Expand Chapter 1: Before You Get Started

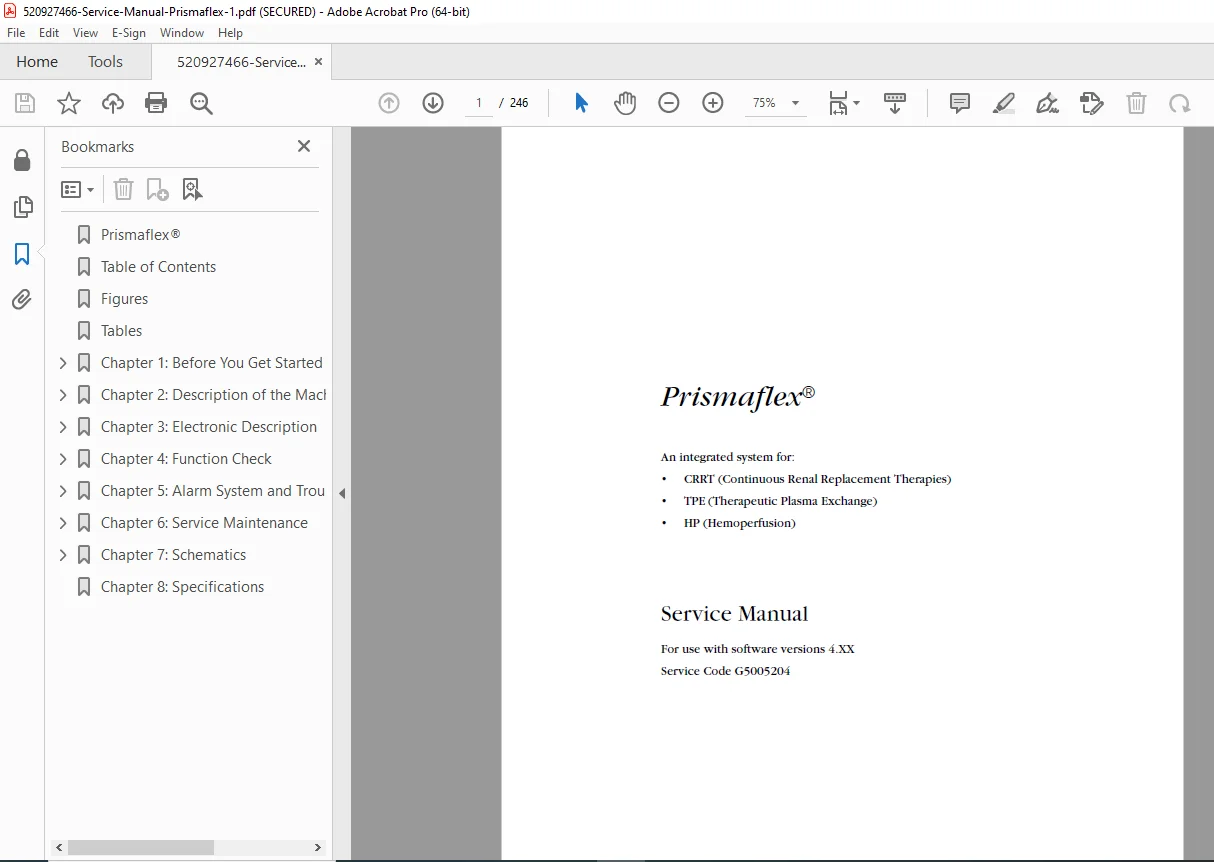[63, 363]
